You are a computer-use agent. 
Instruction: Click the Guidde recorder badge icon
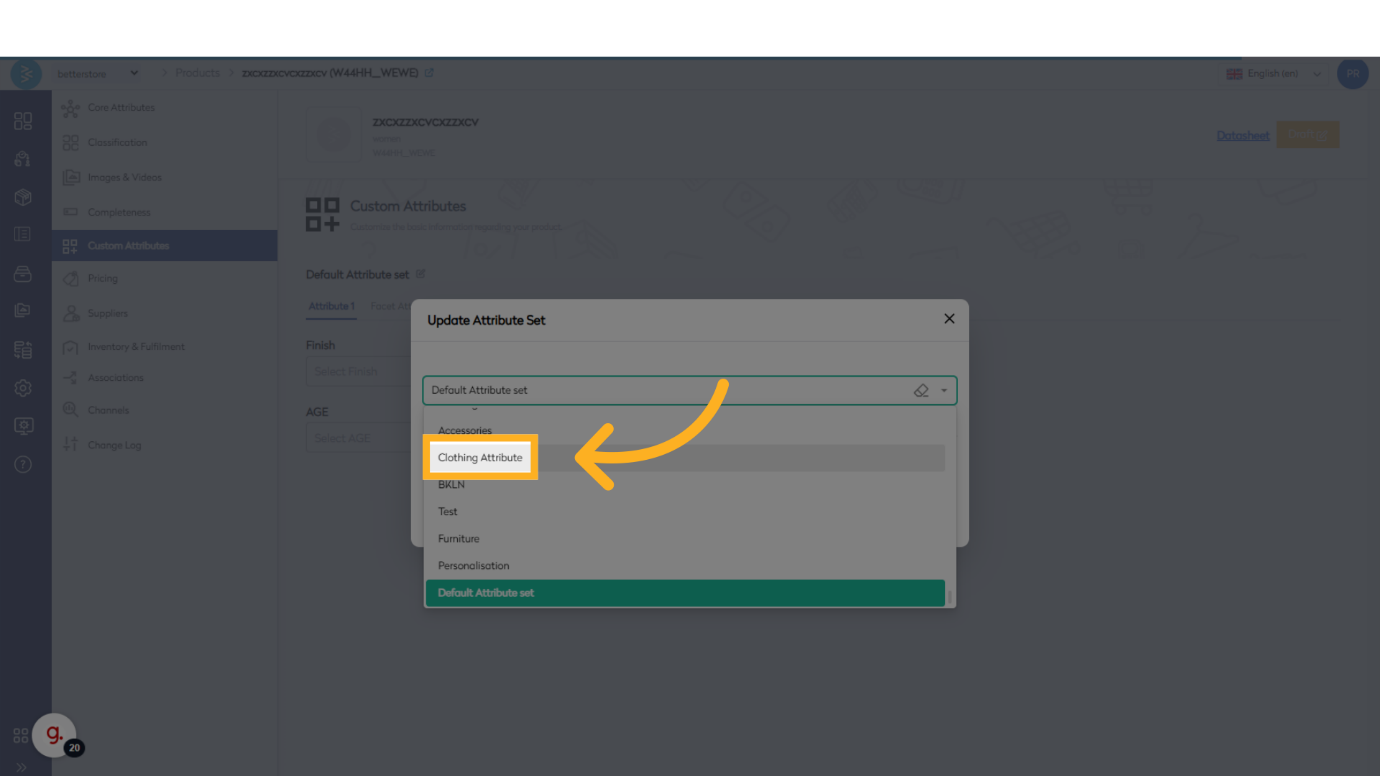click(x=55, y=735)
